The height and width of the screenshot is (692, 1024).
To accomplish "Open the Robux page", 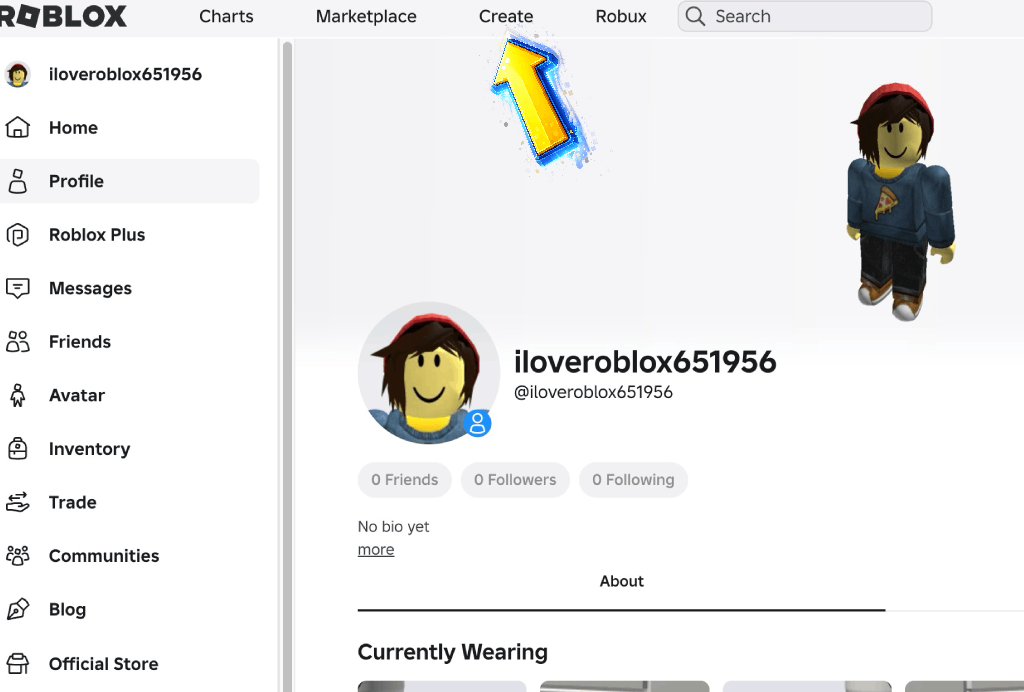I will [x=620, y=16].
